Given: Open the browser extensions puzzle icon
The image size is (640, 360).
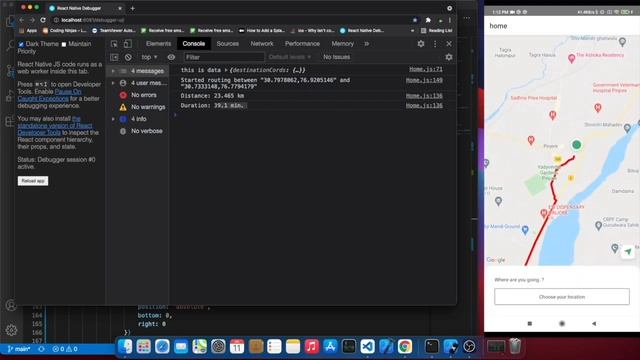Looking at the screenshot, I should [428, 20].
